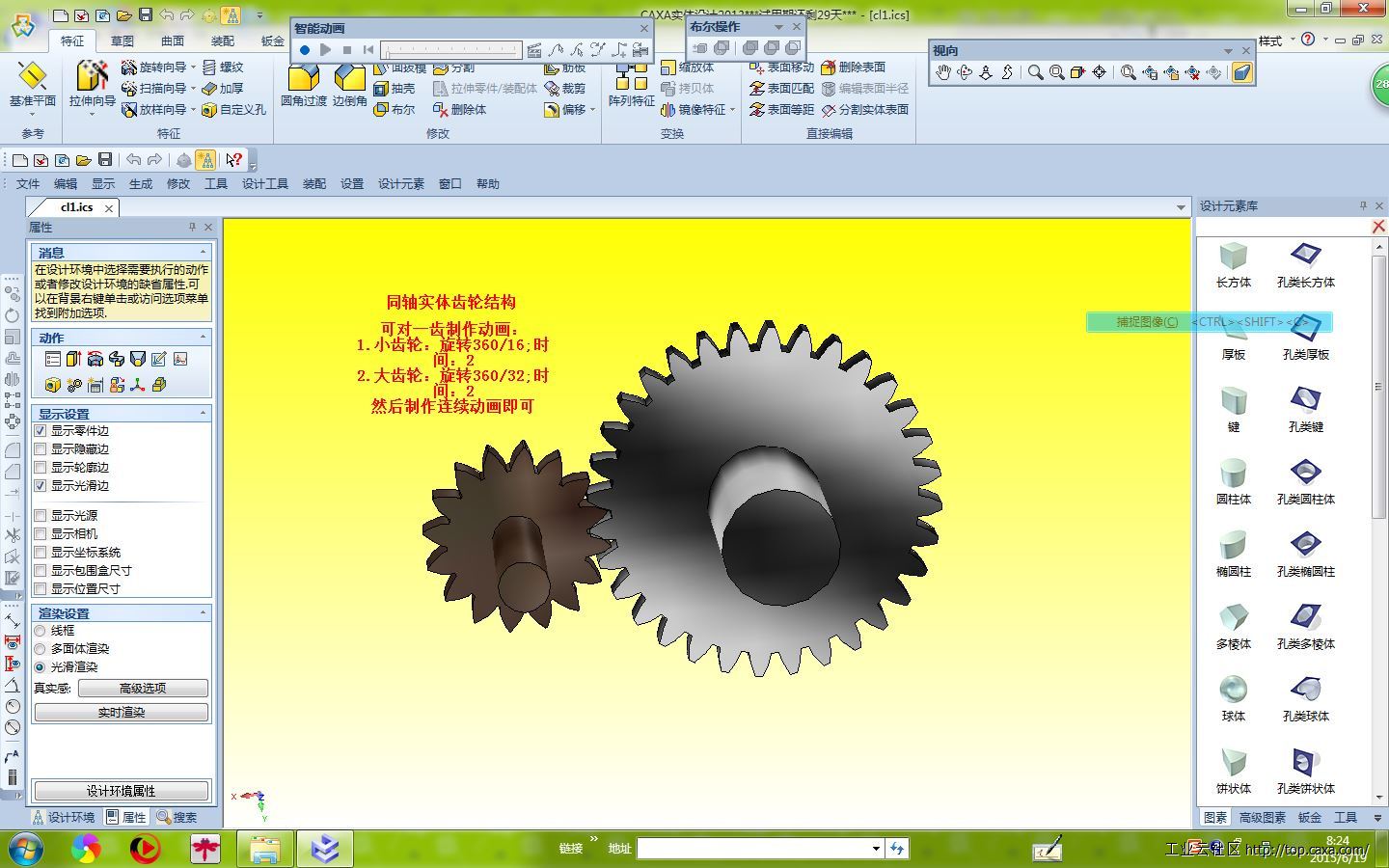
Task: Switch to the 曲面 ribbon tab
Action: point(173,41)
